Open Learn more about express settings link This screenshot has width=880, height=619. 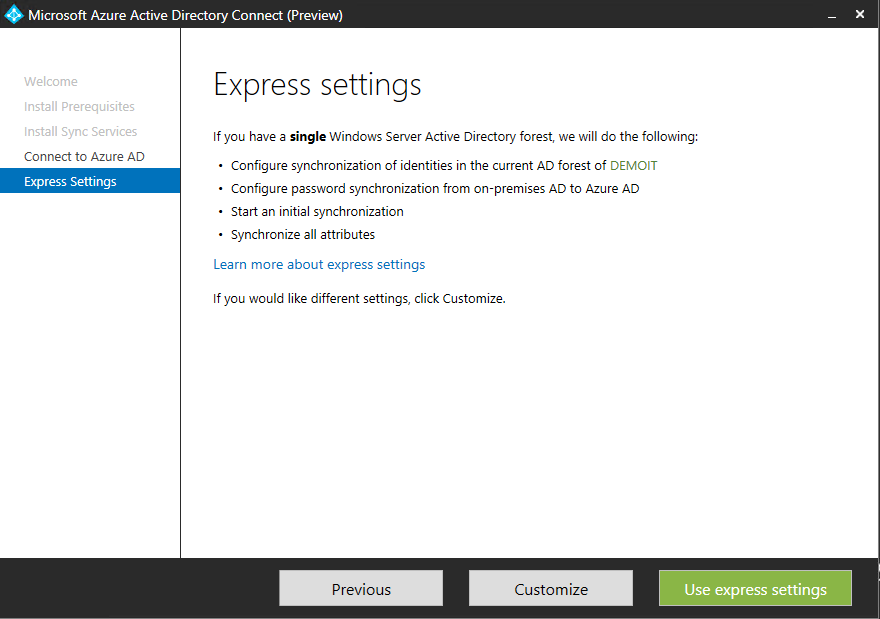pyautogui.click(x=319, y=265)
